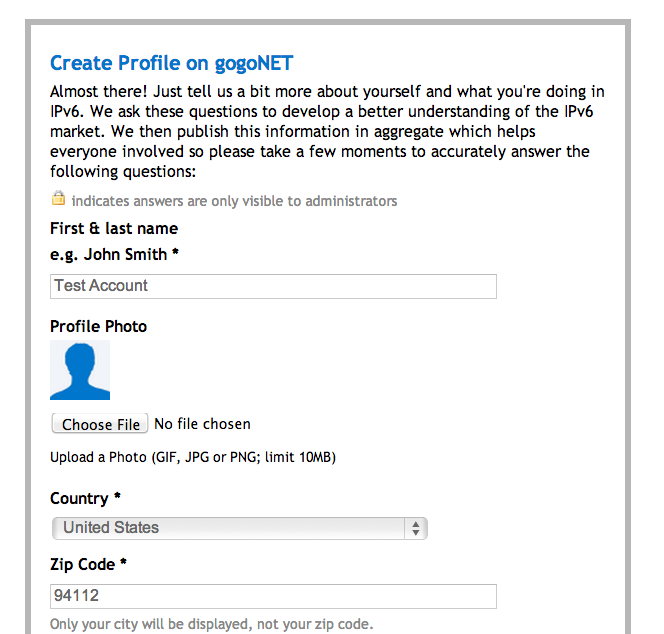Click the First & last name label
The image size is (664, 634).
click(x=114, y=229)
